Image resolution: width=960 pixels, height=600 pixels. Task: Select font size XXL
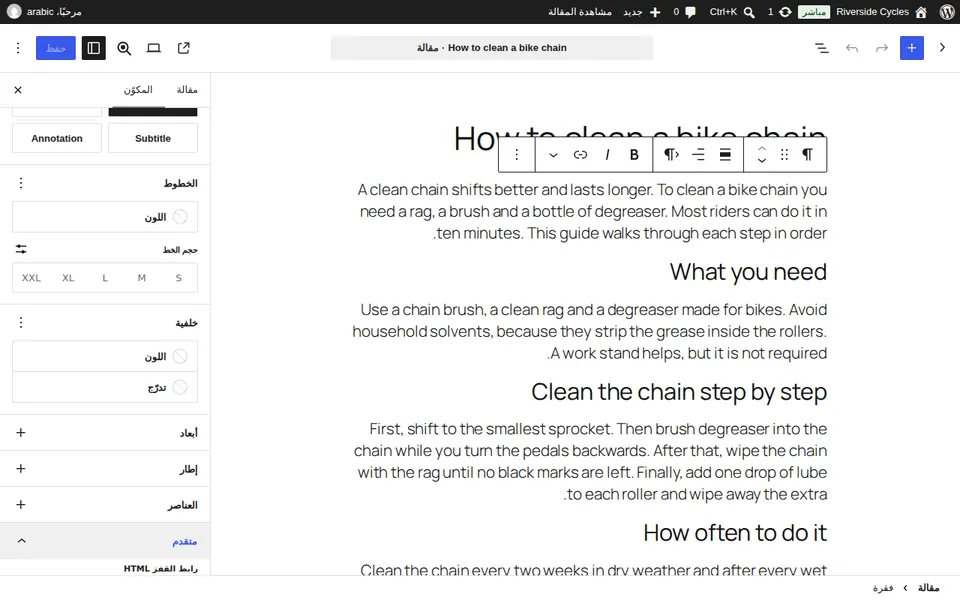tap(31, 278)
